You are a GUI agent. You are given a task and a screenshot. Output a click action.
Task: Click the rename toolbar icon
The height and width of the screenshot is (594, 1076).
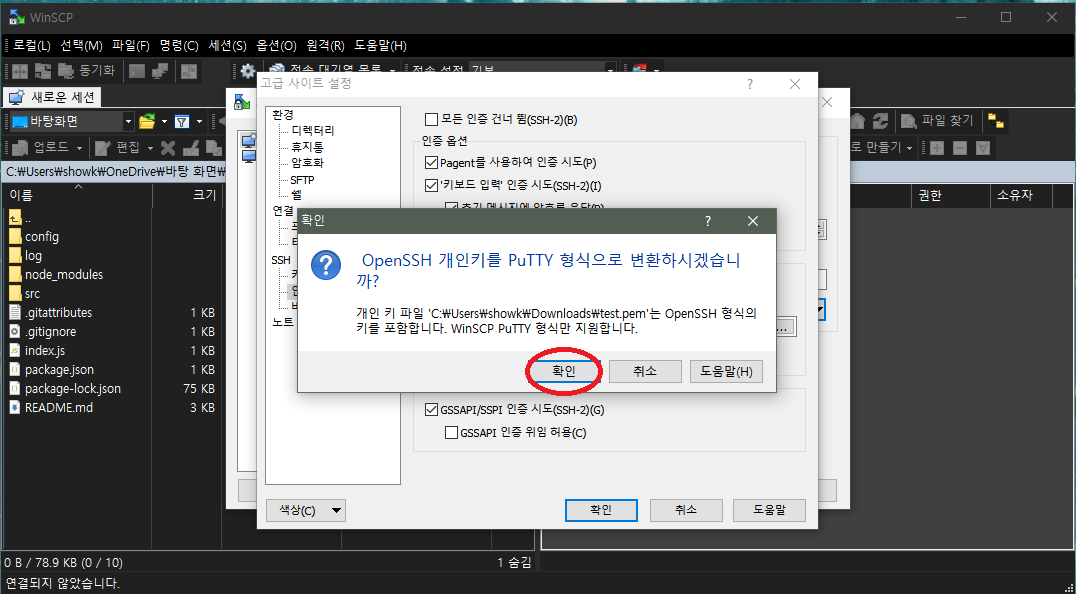click(191, 147)
